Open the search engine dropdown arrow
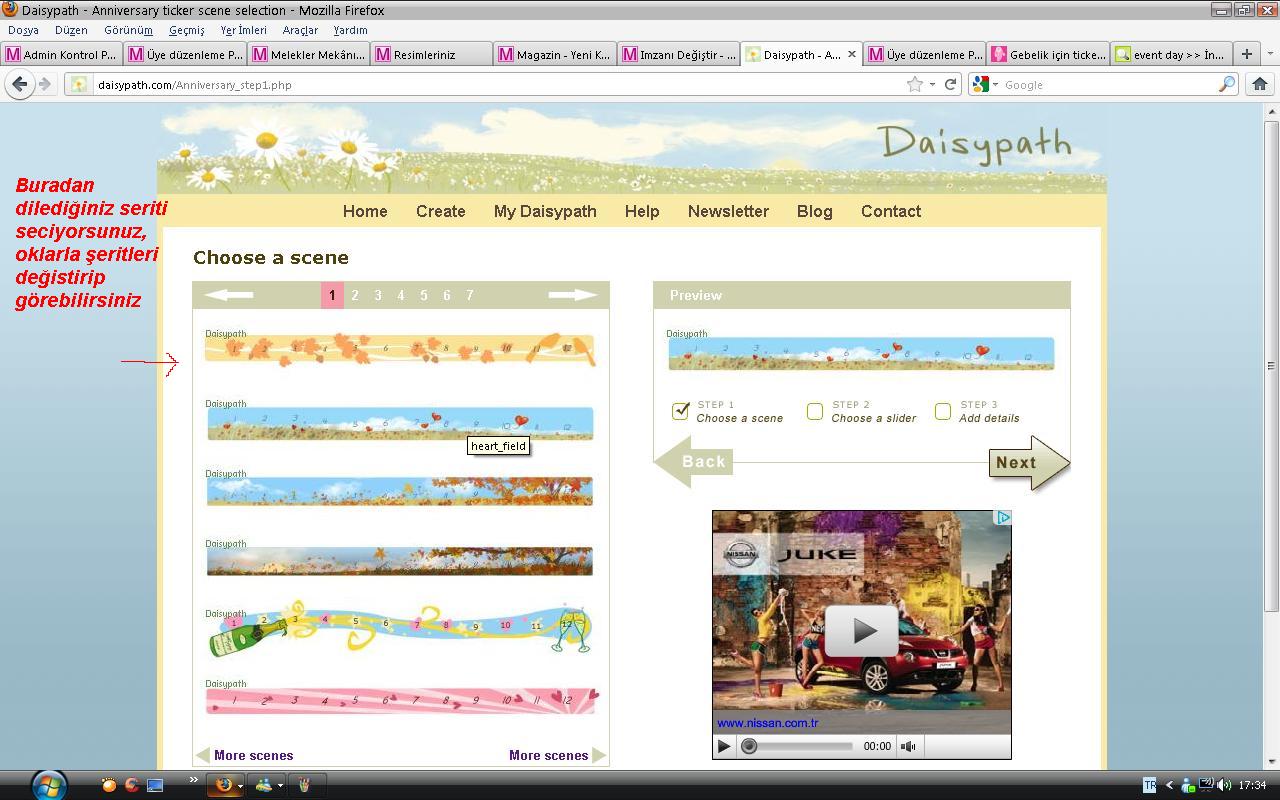 tap(995, 85)
